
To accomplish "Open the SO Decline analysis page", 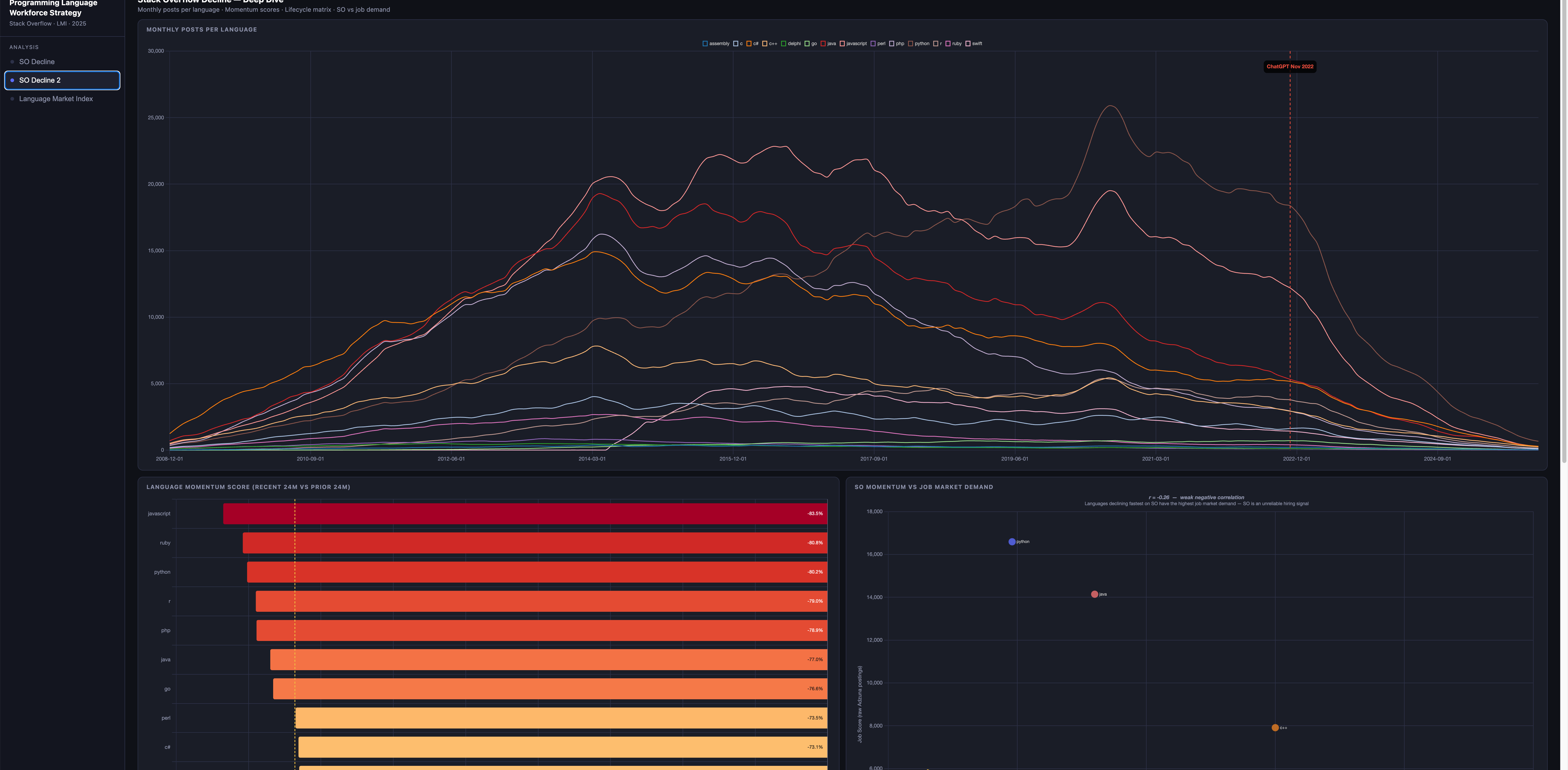I will (62, 62).
